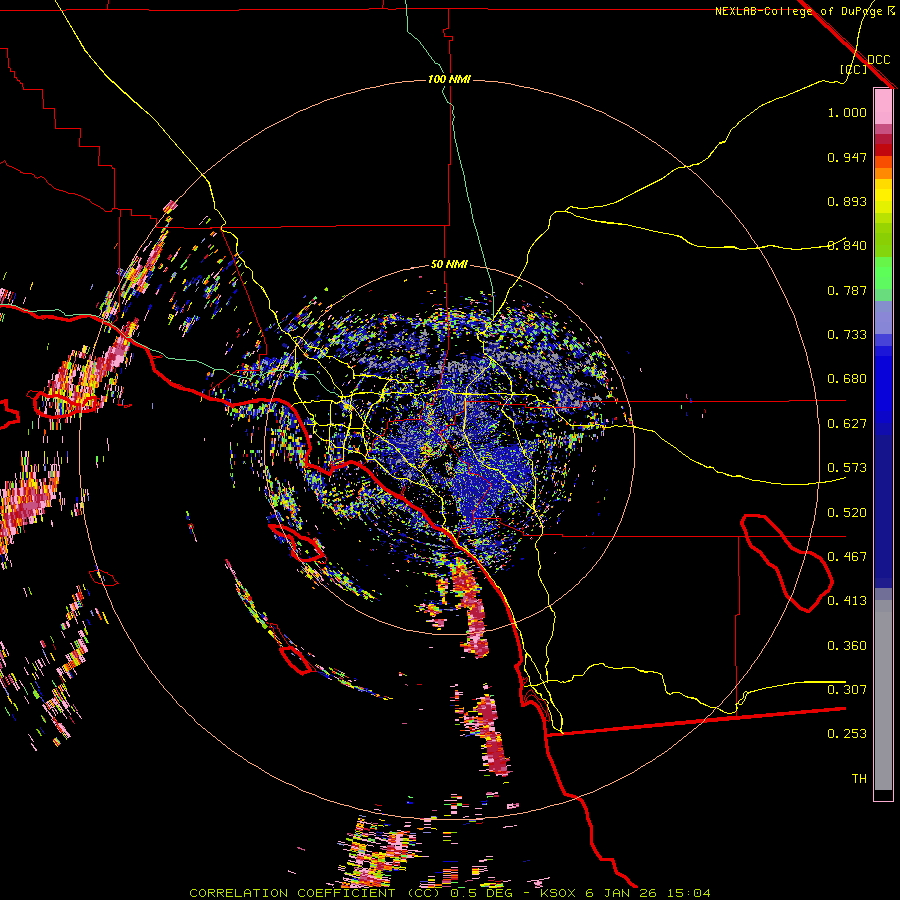Click the 0.520 legend value

(x=847, y=513)
